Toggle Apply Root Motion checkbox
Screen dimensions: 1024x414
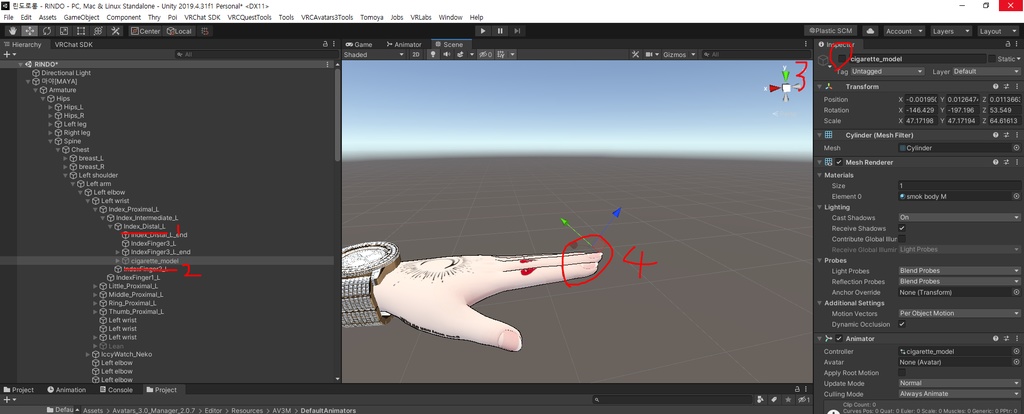click(902, 373)
